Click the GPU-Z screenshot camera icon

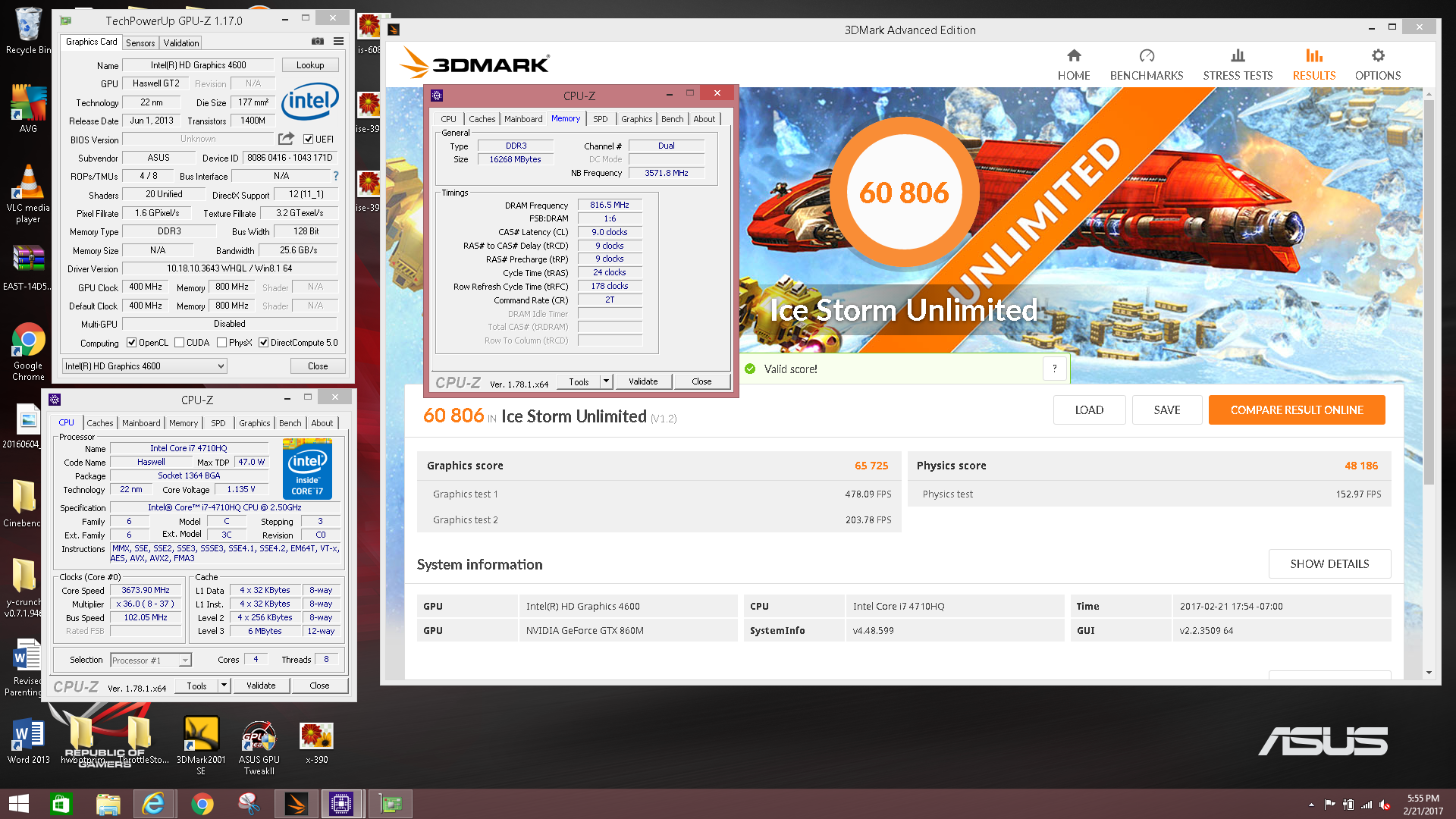click(318, 42)
